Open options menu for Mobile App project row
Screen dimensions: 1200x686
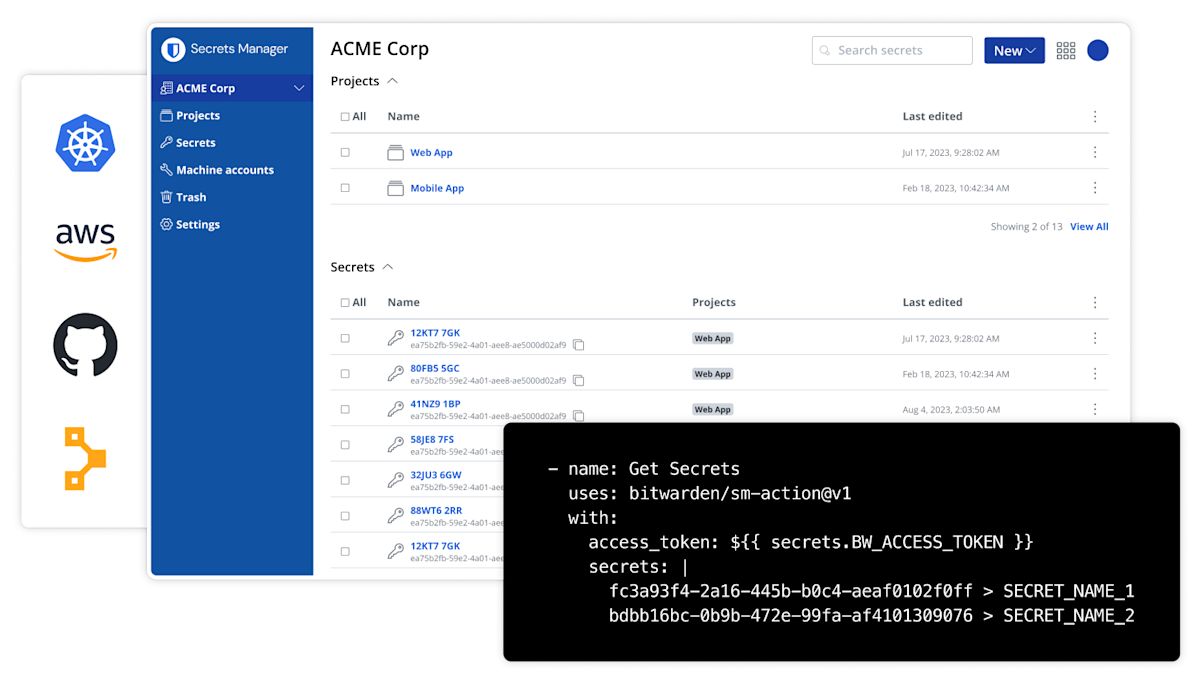click(1095, 188)
